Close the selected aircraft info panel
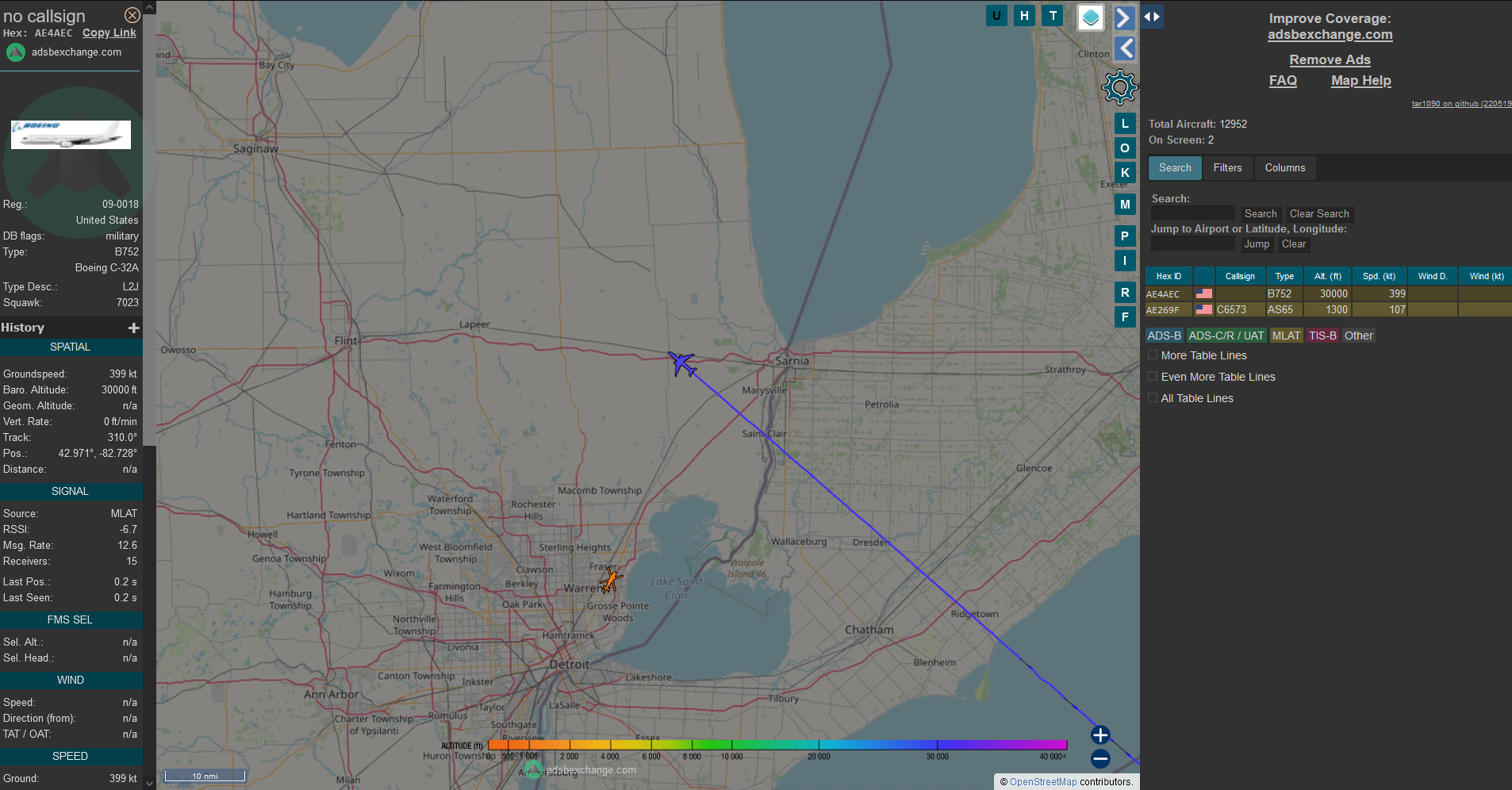This screenshot has height=790, width=1512. tap(132, 15)
